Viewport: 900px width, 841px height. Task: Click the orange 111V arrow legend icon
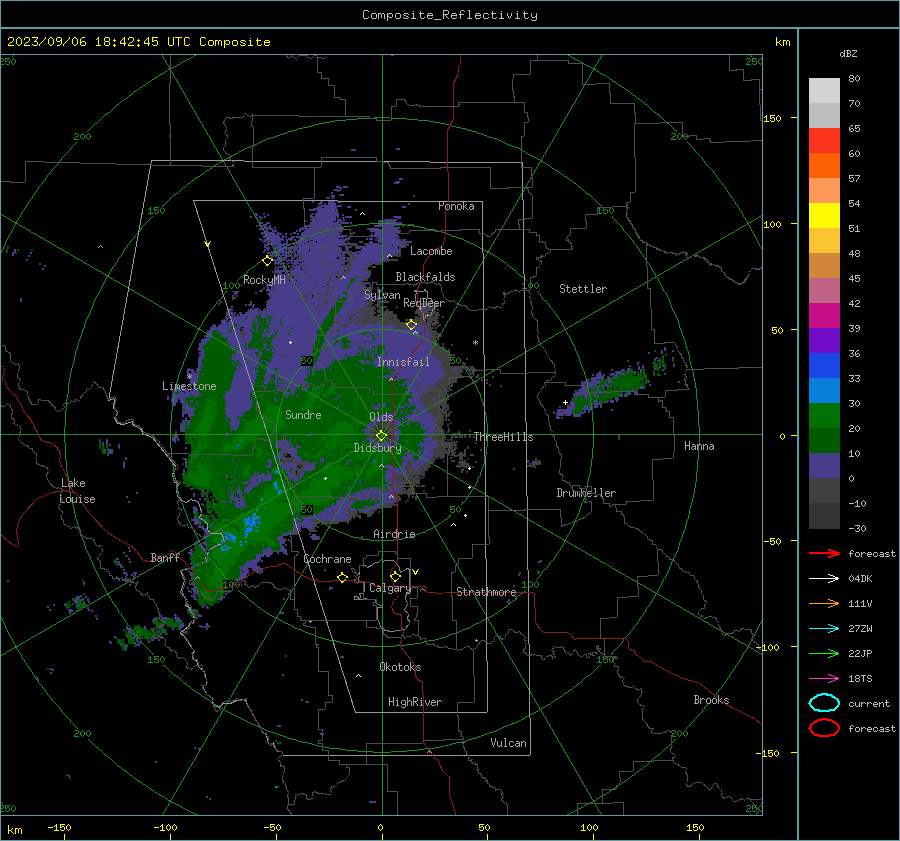(824, 603)
